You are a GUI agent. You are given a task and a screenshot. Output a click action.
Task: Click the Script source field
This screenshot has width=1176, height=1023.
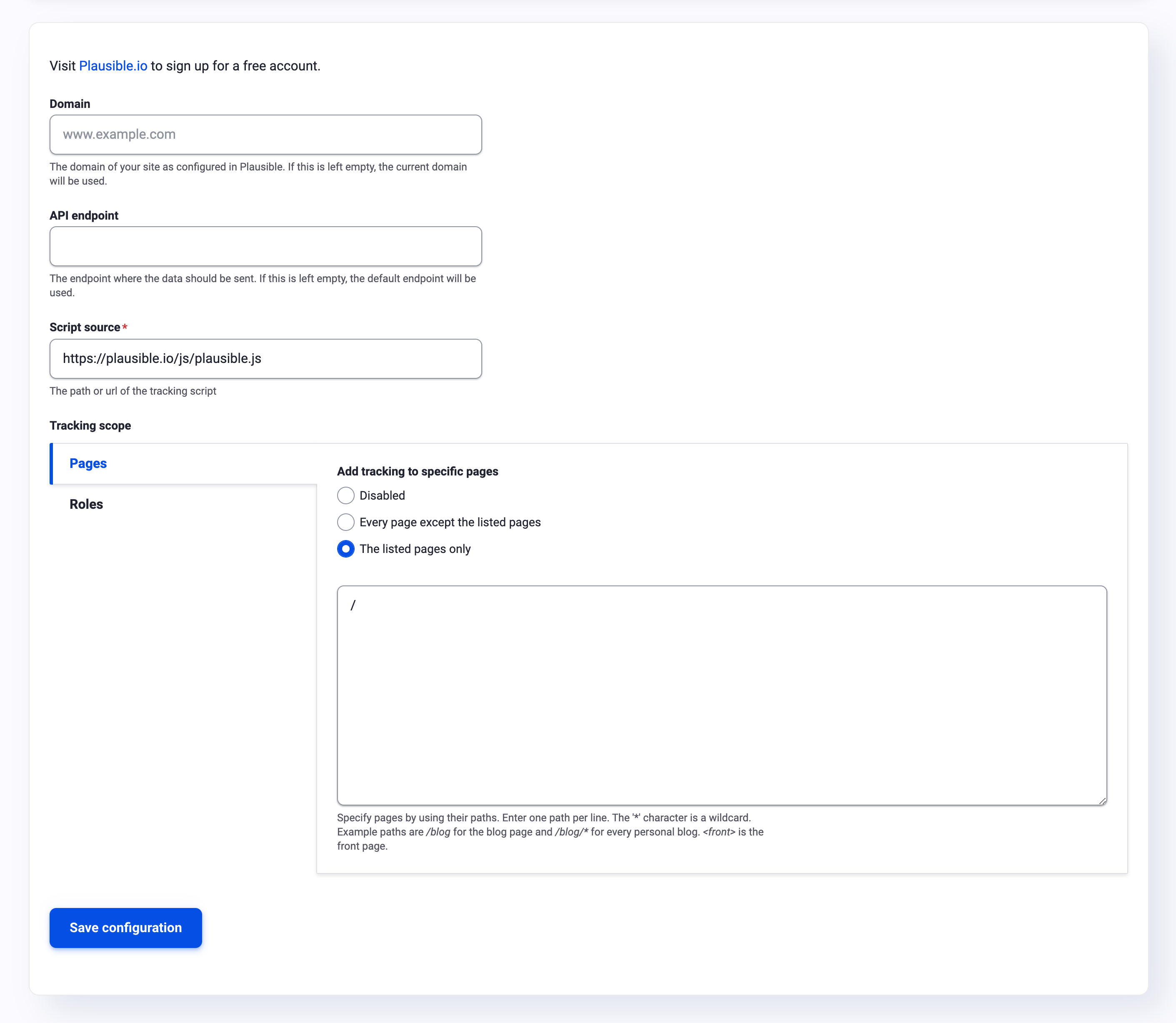(x=265, y=358)
